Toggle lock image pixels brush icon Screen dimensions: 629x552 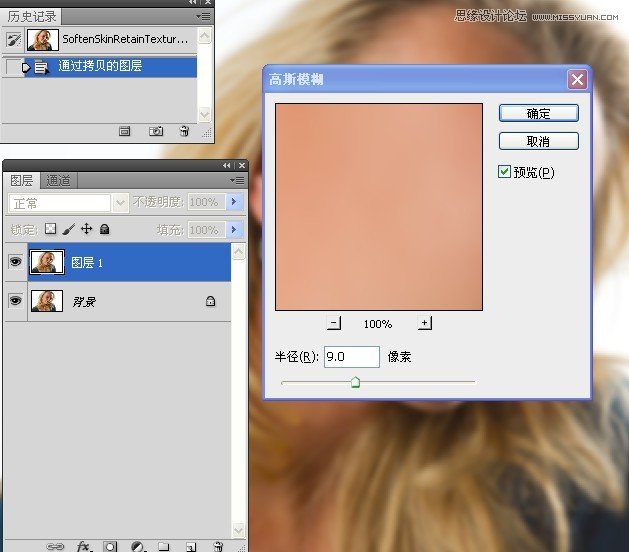point(69,229)
